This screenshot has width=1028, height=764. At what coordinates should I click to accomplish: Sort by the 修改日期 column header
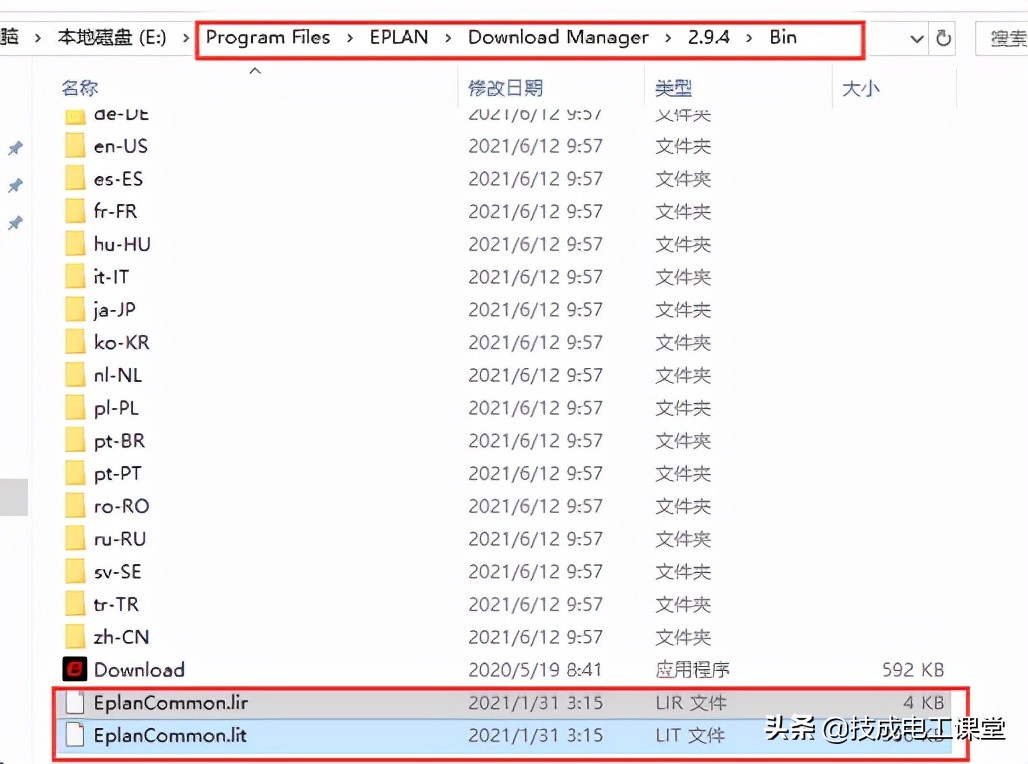(x=506, y=88)
